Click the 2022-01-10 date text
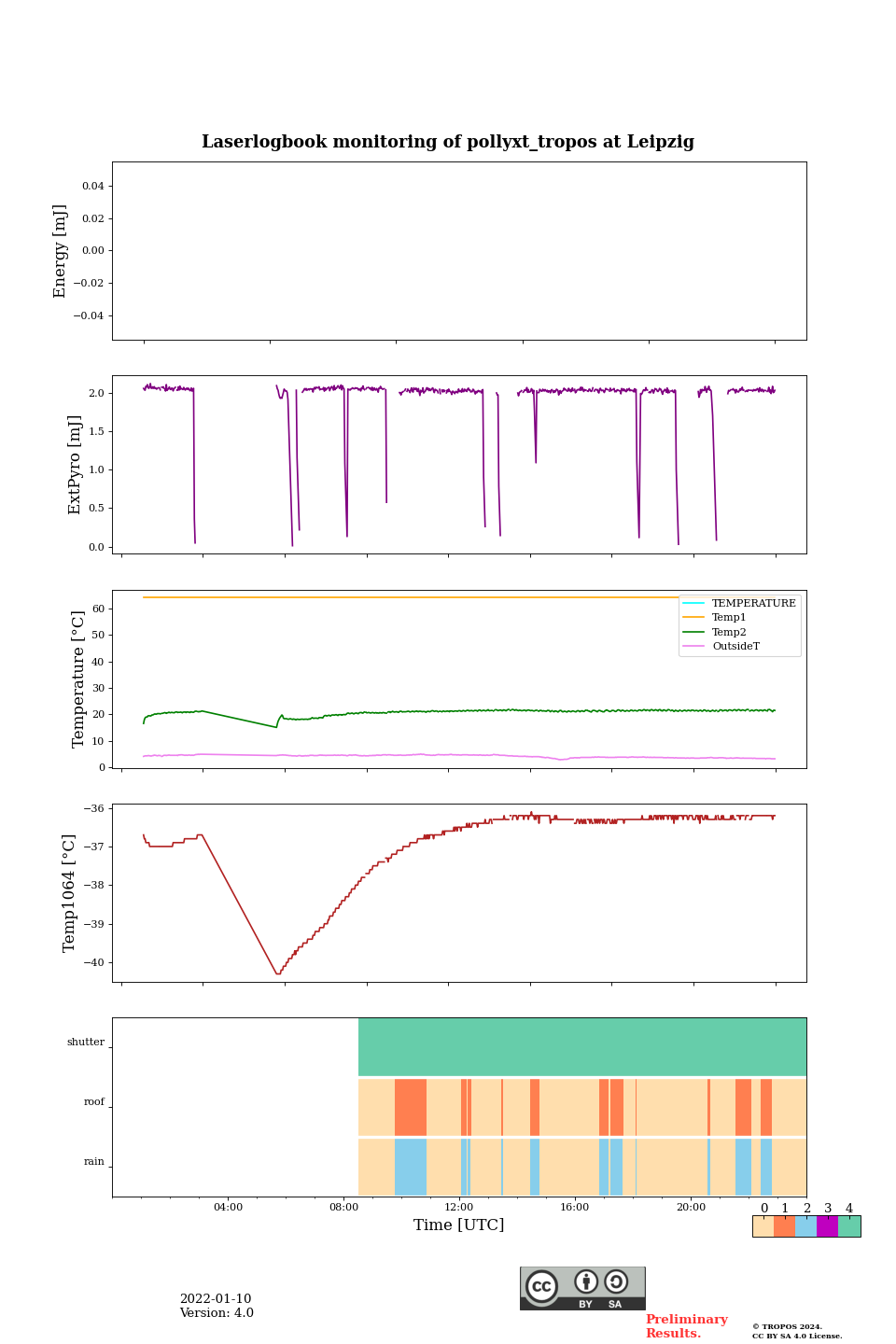 pos(216,1299)
